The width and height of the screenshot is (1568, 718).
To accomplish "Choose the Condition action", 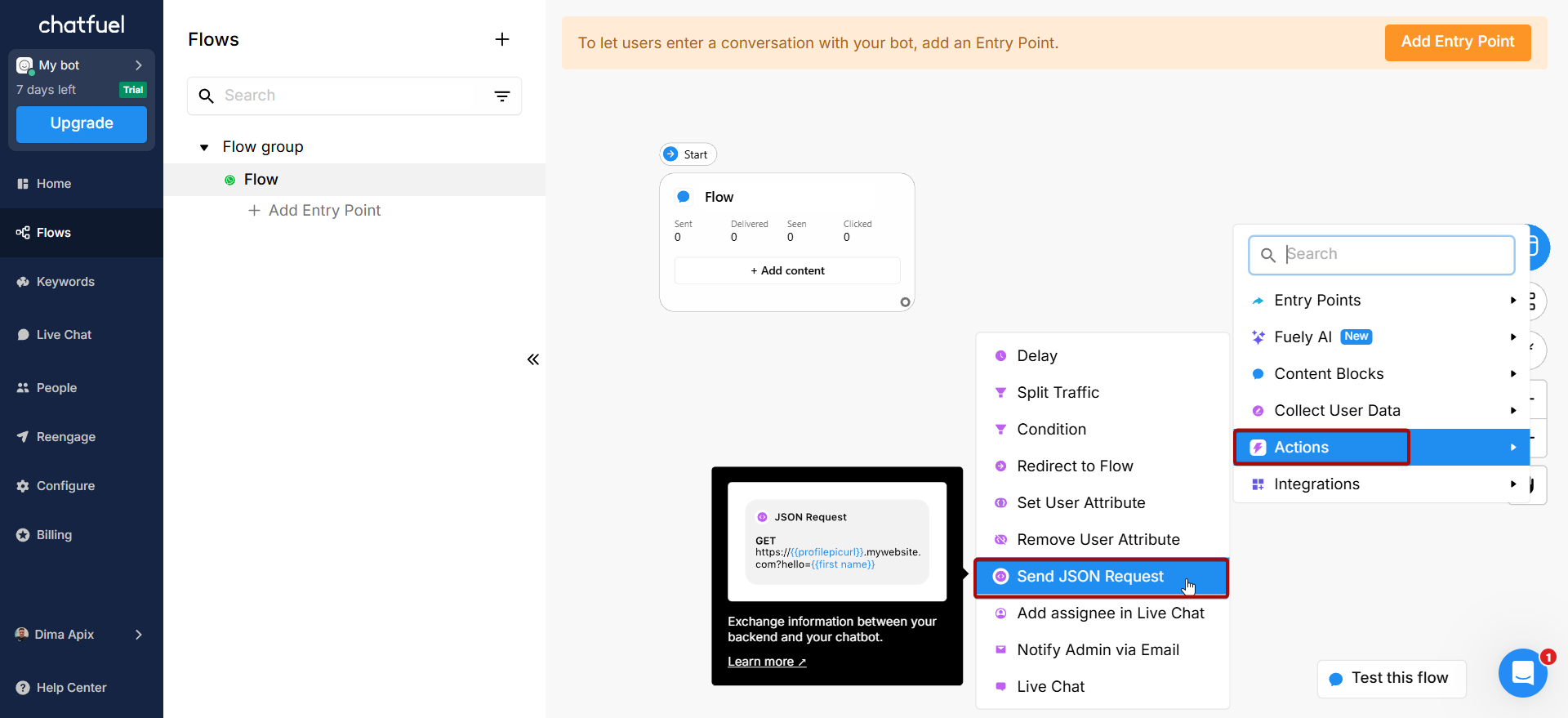I will click(x=1102, y=430).
